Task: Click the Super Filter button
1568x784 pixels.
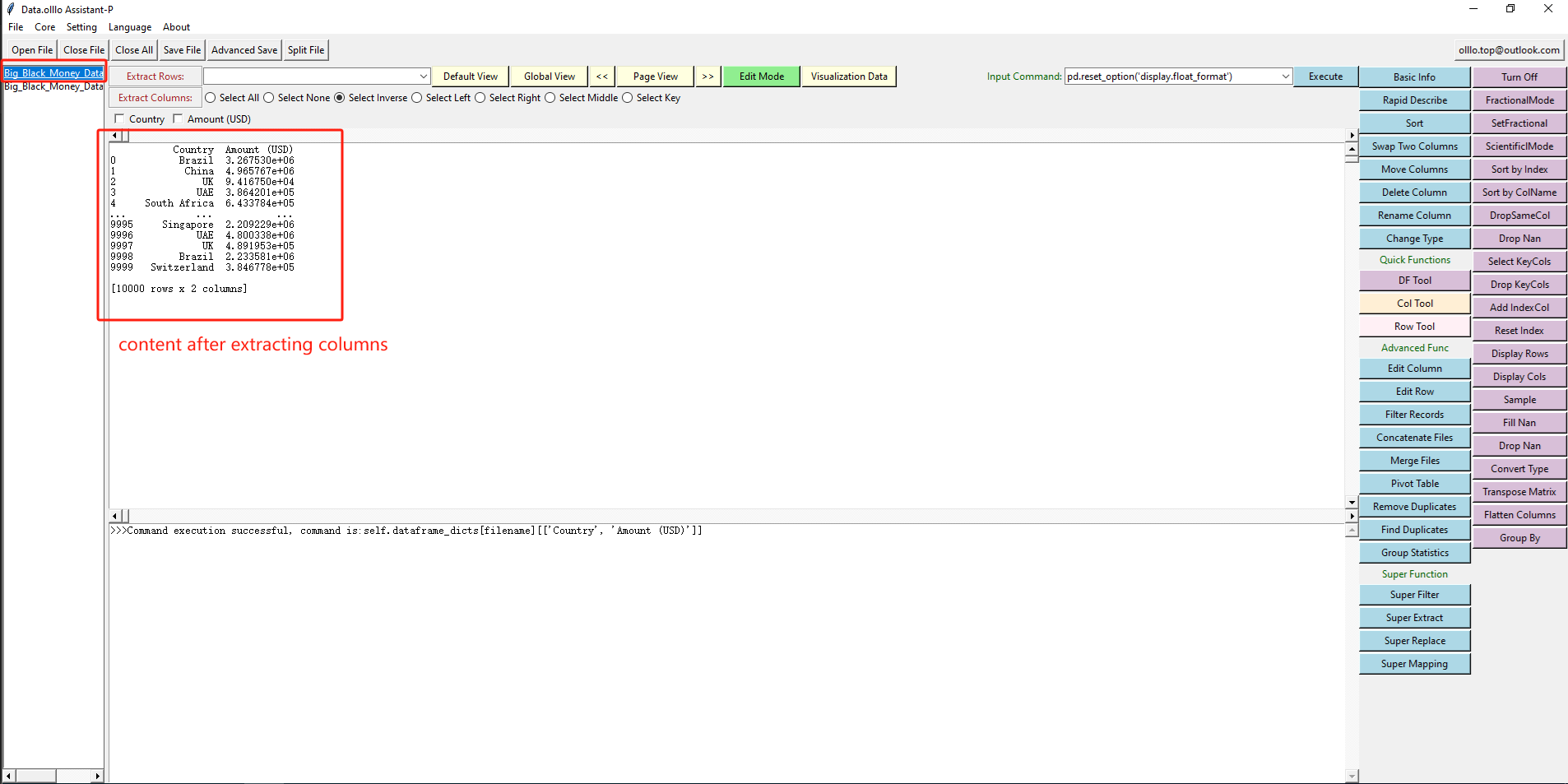Action: pyautogui.click(x=1414, y=595)
